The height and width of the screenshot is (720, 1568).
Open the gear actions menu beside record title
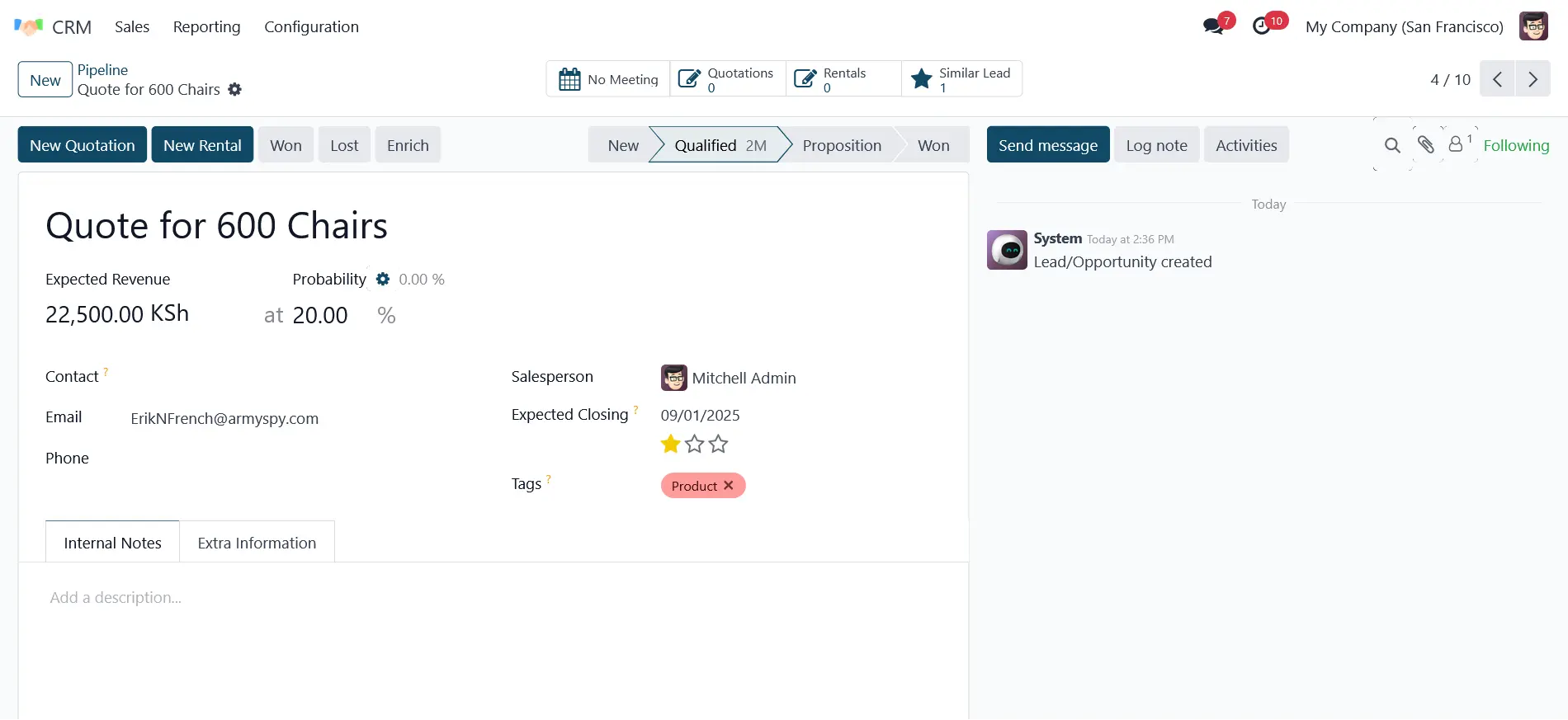tap(235, 90)
